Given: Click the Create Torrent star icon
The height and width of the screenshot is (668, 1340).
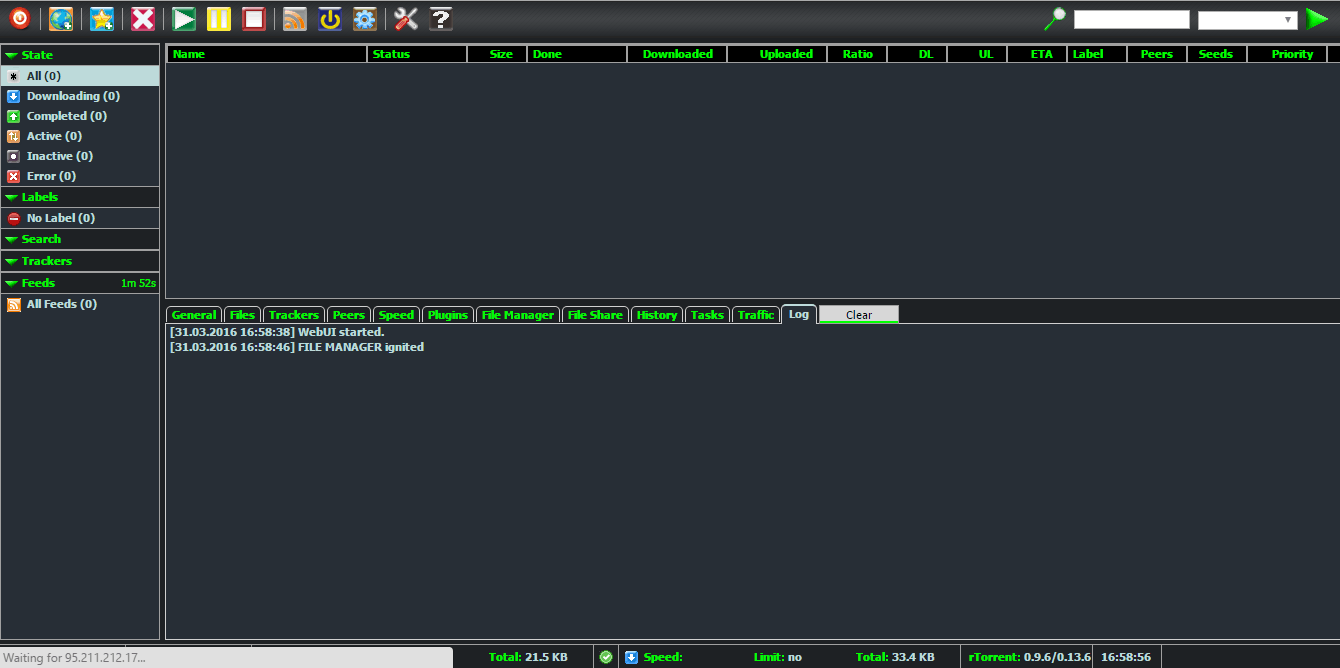Looking at the screenshot, I should [x=102, y=19].
